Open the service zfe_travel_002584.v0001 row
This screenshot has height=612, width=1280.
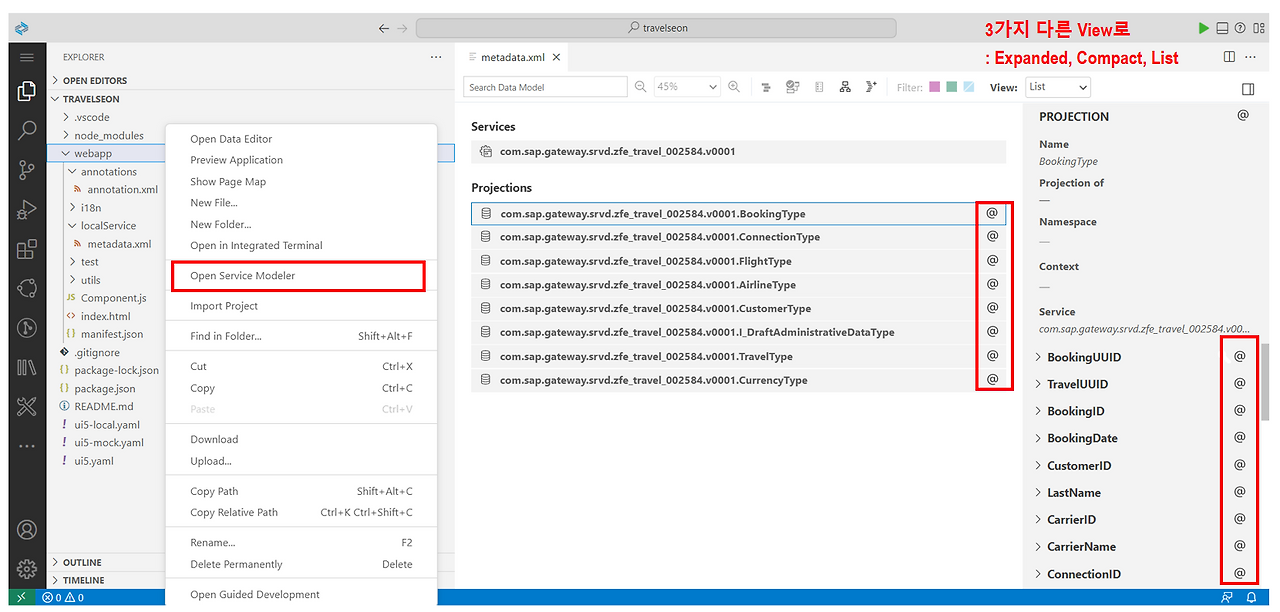738,152
